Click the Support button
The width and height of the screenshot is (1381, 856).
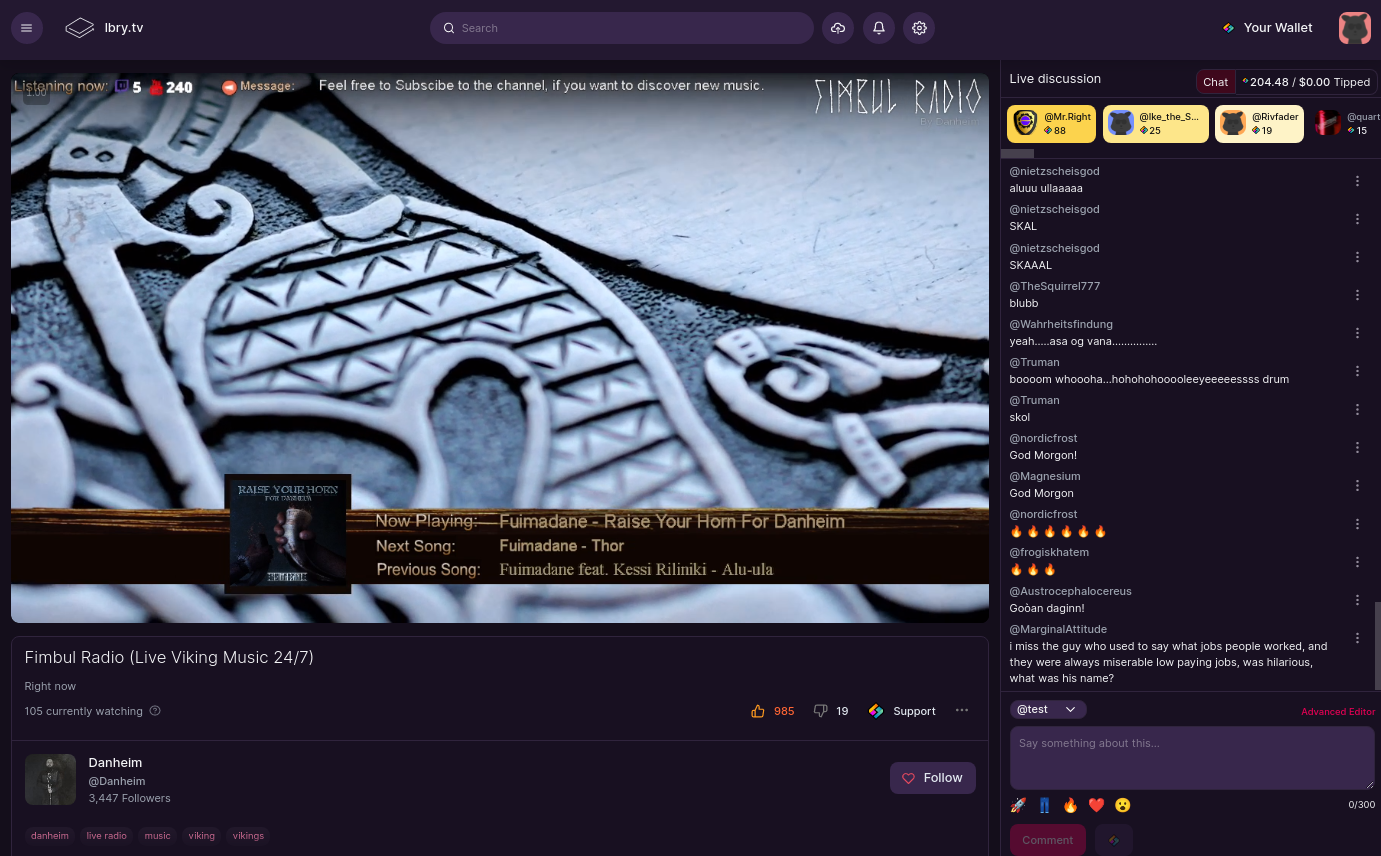click(x=902, y=711)
